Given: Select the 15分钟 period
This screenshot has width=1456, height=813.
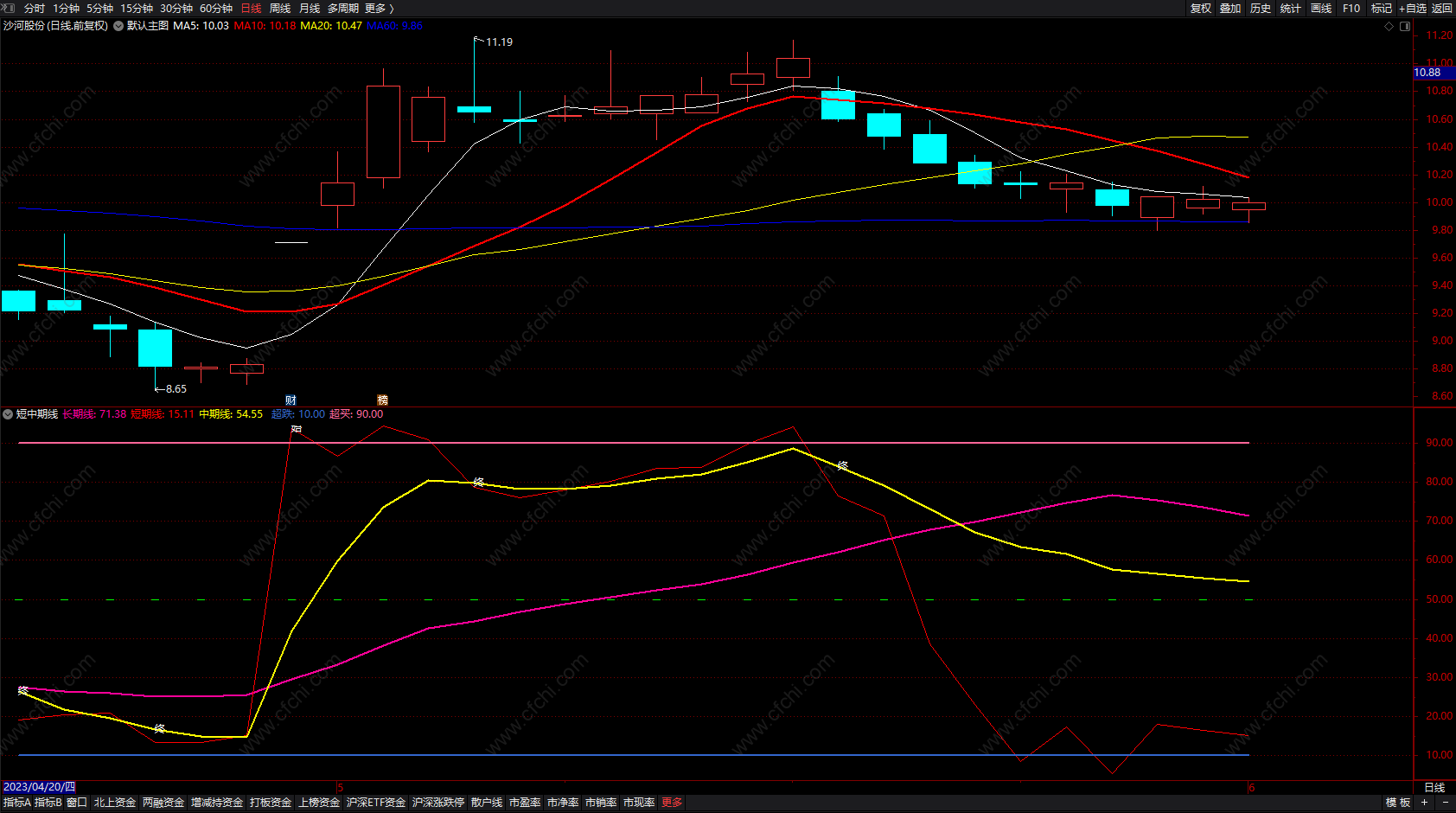Looking at the screenshot, I should point(137,8).
